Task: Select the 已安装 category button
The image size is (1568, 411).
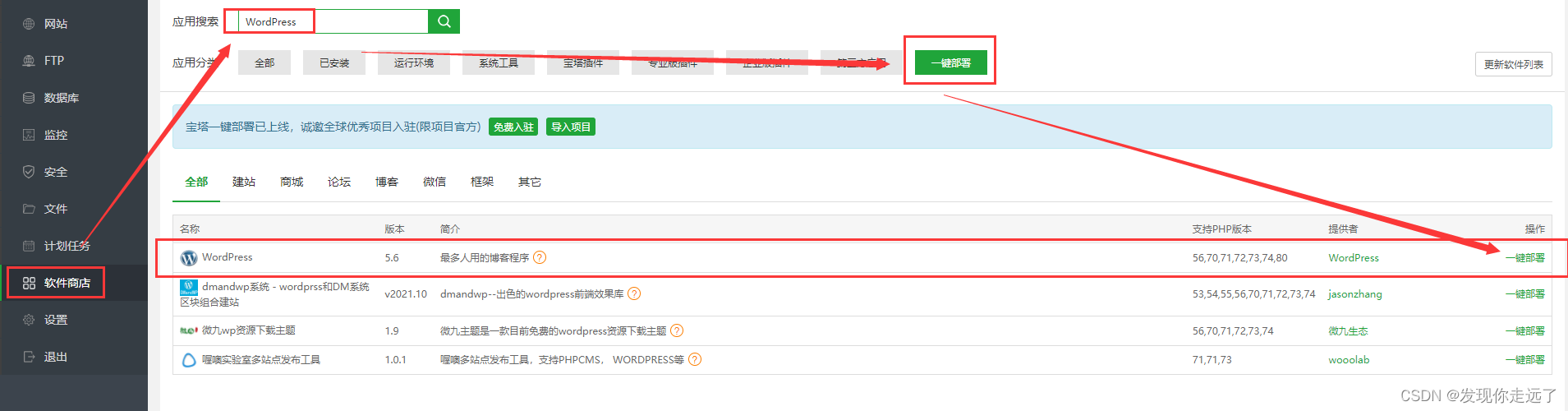Action: (334, 62)
